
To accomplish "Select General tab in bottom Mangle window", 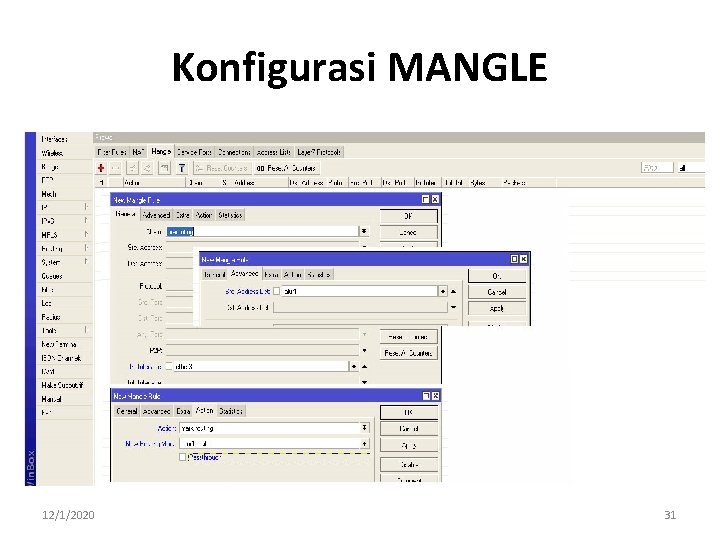I will pyautogui.click(x=127, y=411).
